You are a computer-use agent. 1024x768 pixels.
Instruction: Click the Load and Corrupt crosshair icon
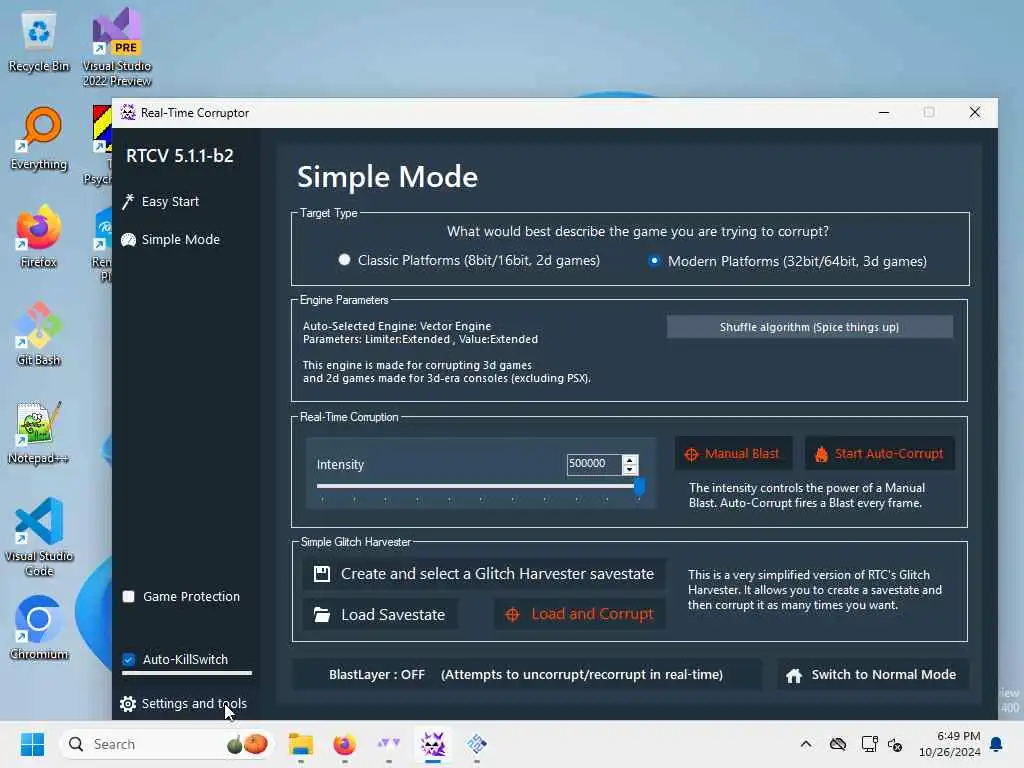(512, 615)
